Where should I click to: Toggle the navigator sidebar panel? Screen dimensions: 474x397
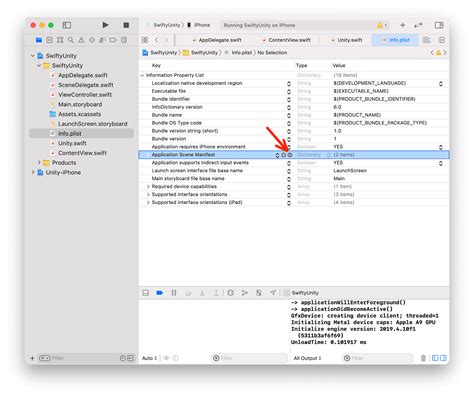tap(67, 25)
